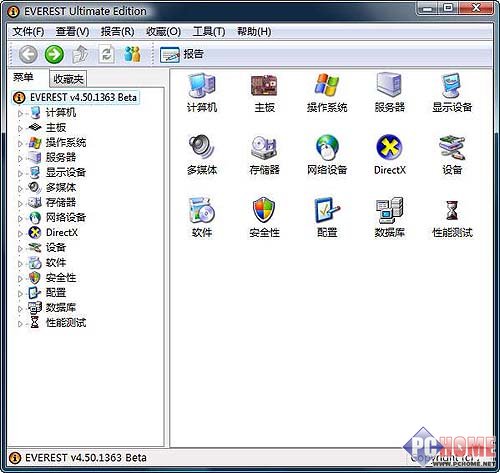Screen dimensions: 500x473
Task: Click the people (users) toolbar icon
Action: 132,54
